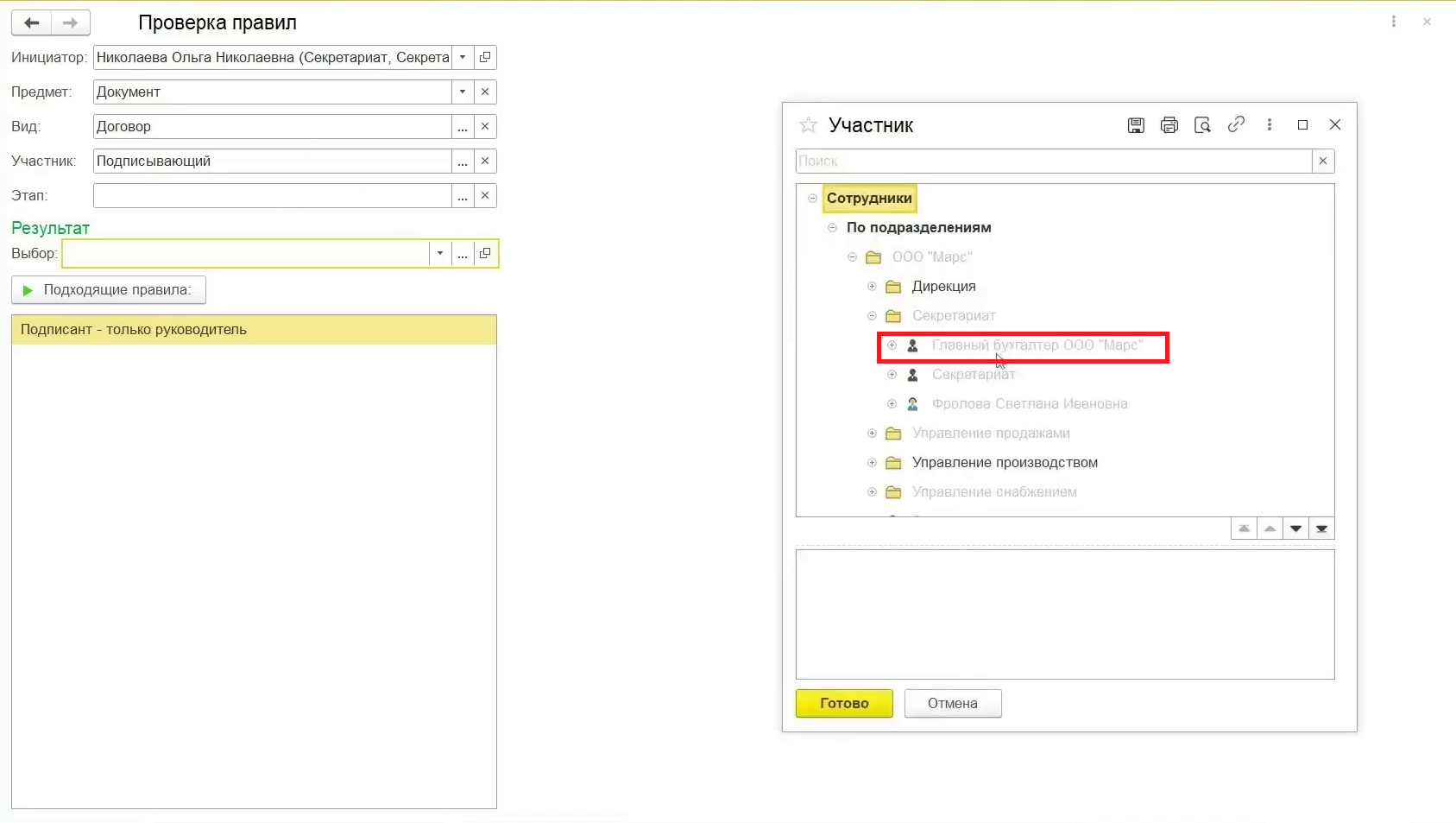Click the print icon in Участник dialog
Screen dimensions: 1456x823
pos(1169,125)
